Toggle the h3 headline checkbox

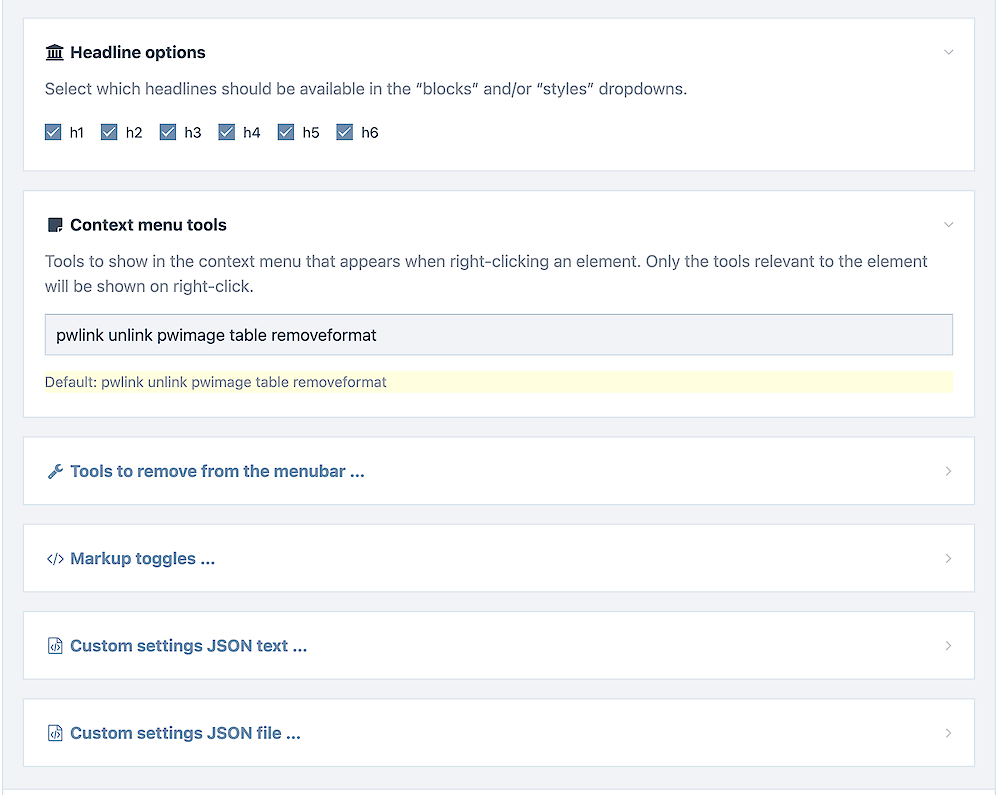(x=168, y=132)
